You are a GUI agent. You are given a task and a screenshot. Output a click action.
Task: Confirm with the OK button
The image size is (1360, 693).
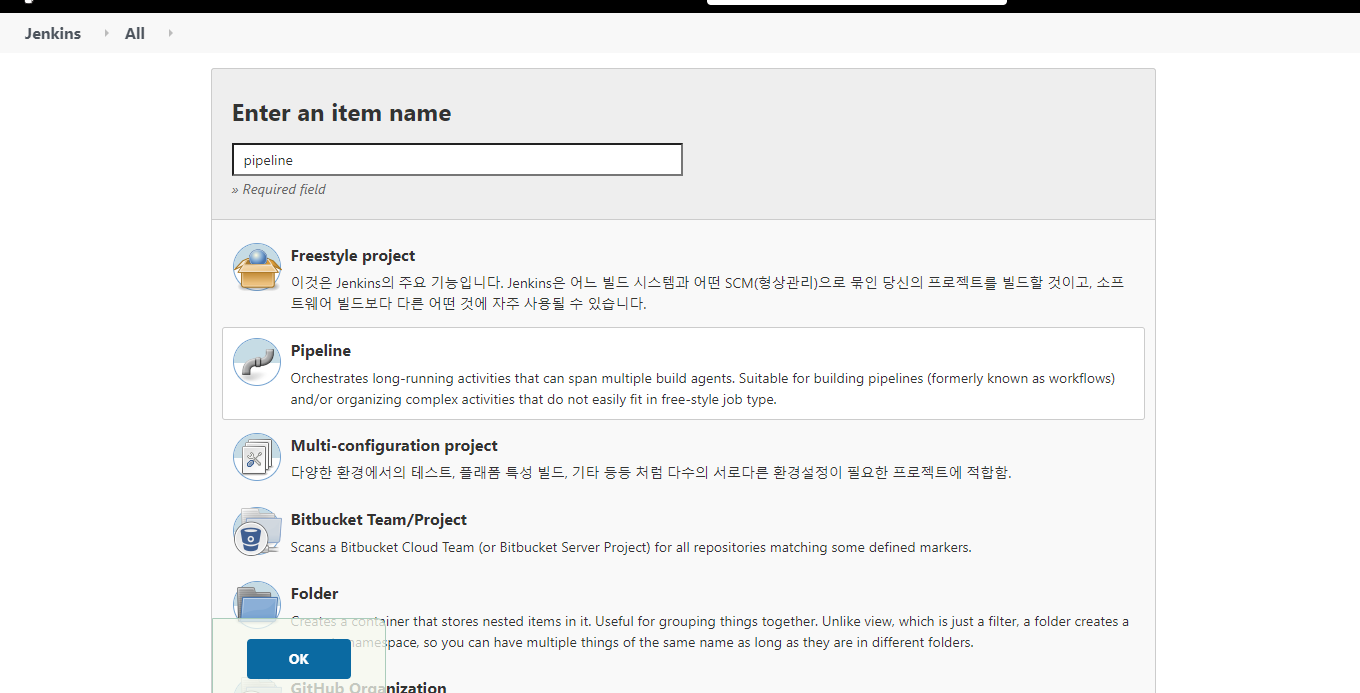point(299,659)
